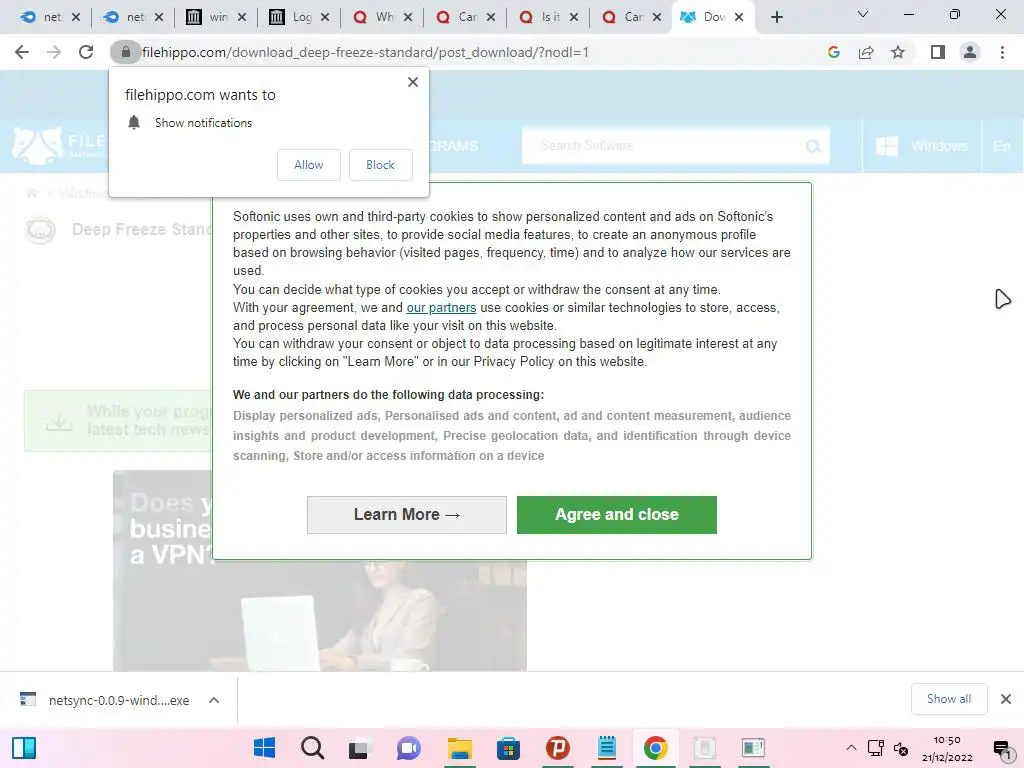
Task: Open taskbar Search
Action: click(312, 748)
